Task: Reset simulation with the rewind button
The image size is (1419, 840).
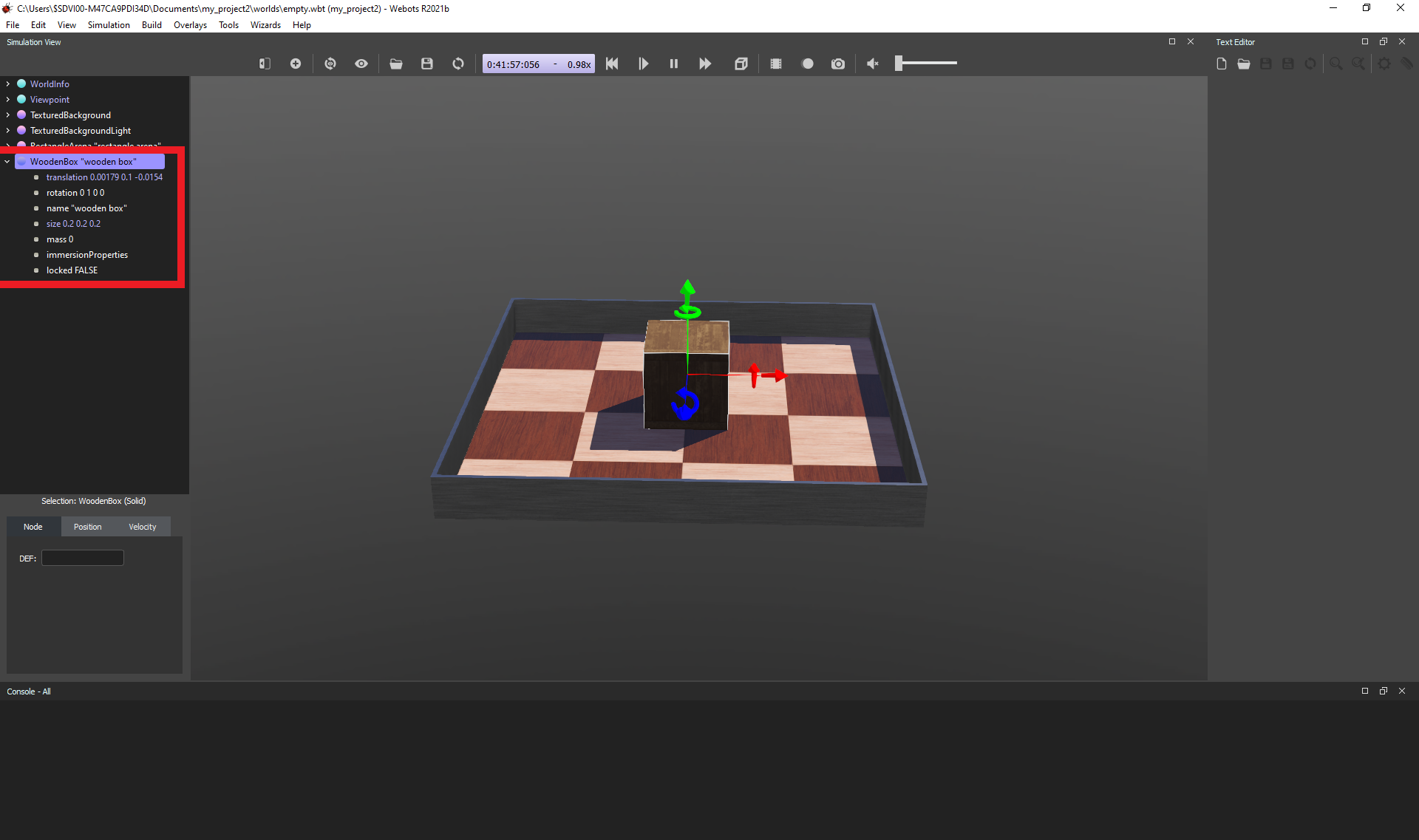Action: point(612,64)
